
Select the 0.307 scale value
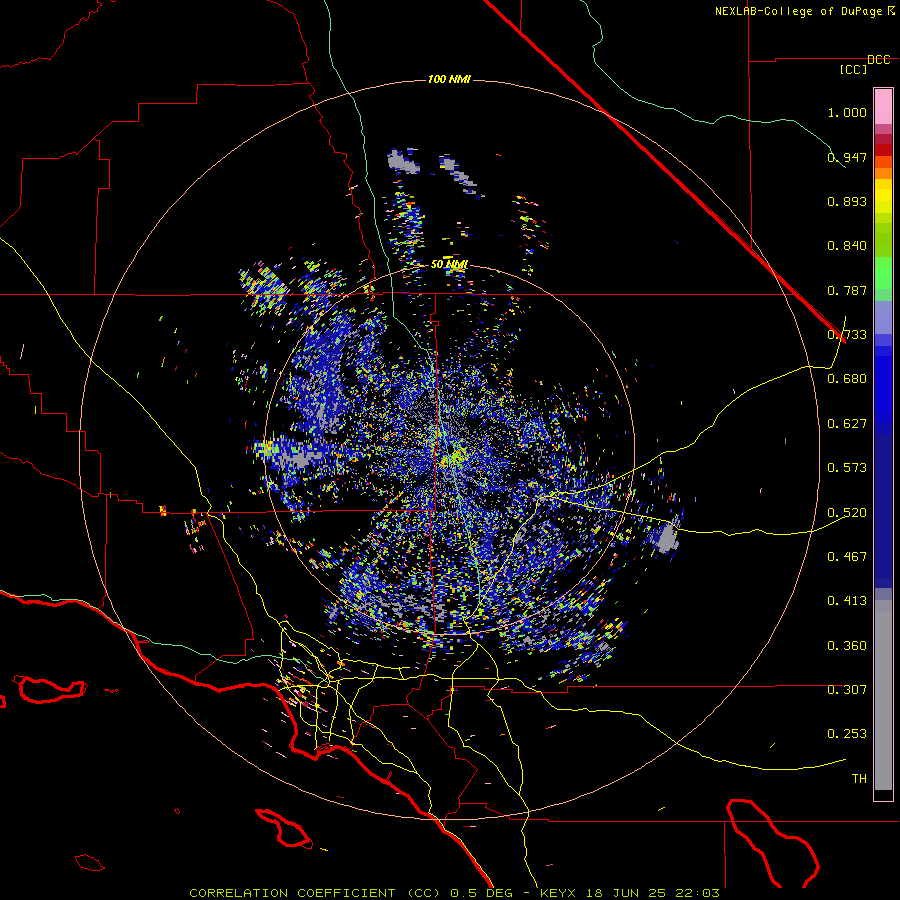click(847, 690)
